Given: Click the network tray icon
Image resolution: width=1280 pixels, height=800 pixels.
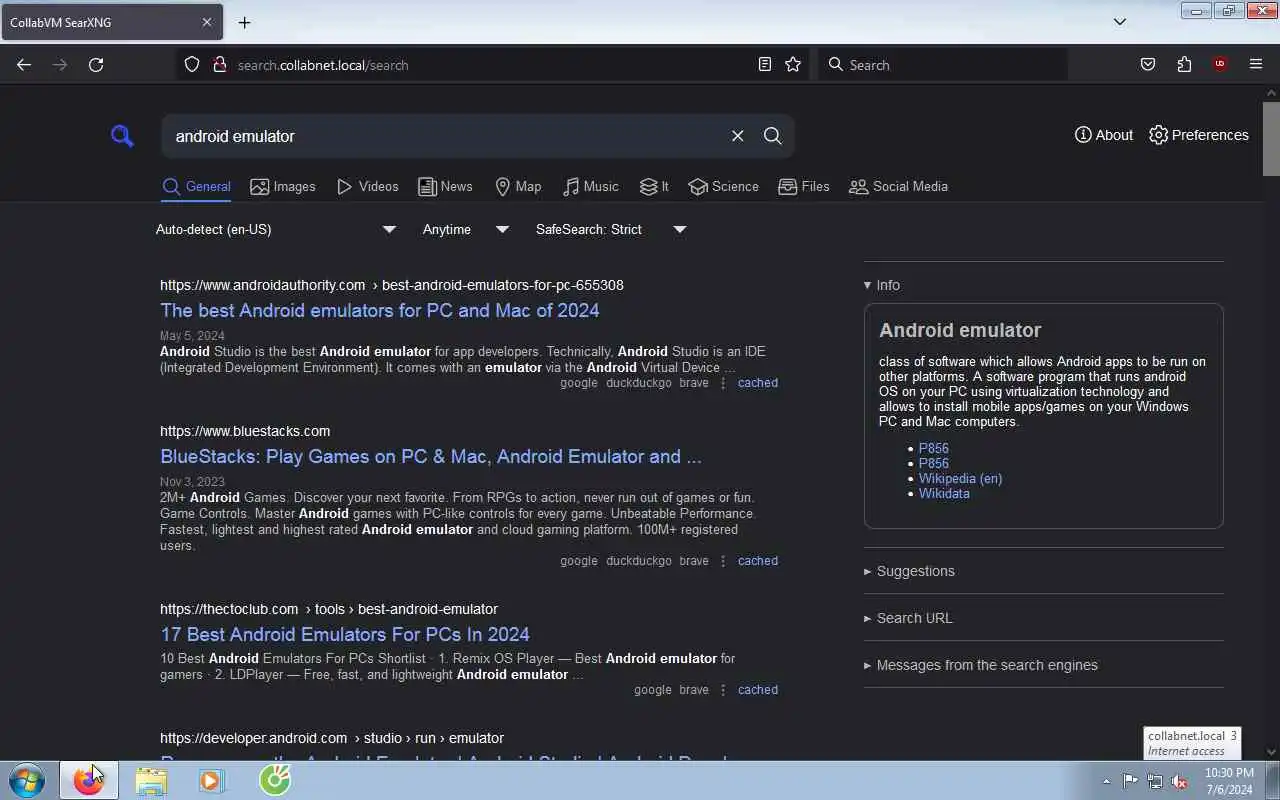Looking at the screenshot, I should [1155, 782].
